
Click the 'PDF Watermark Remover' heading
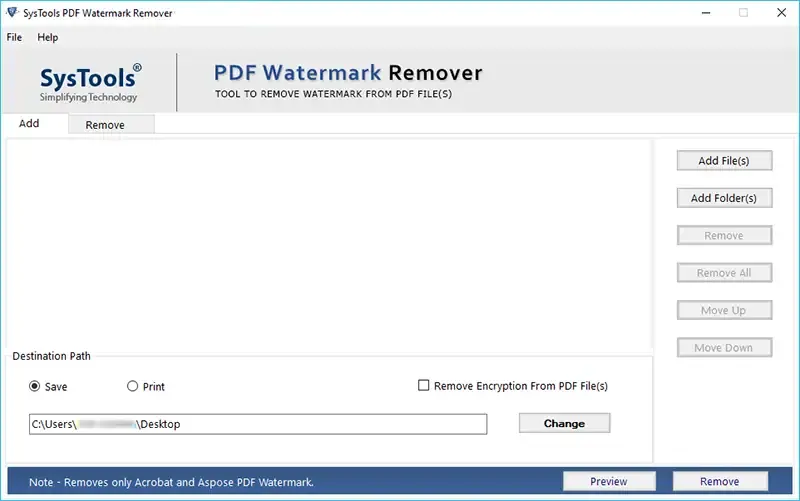coord(348,73)
